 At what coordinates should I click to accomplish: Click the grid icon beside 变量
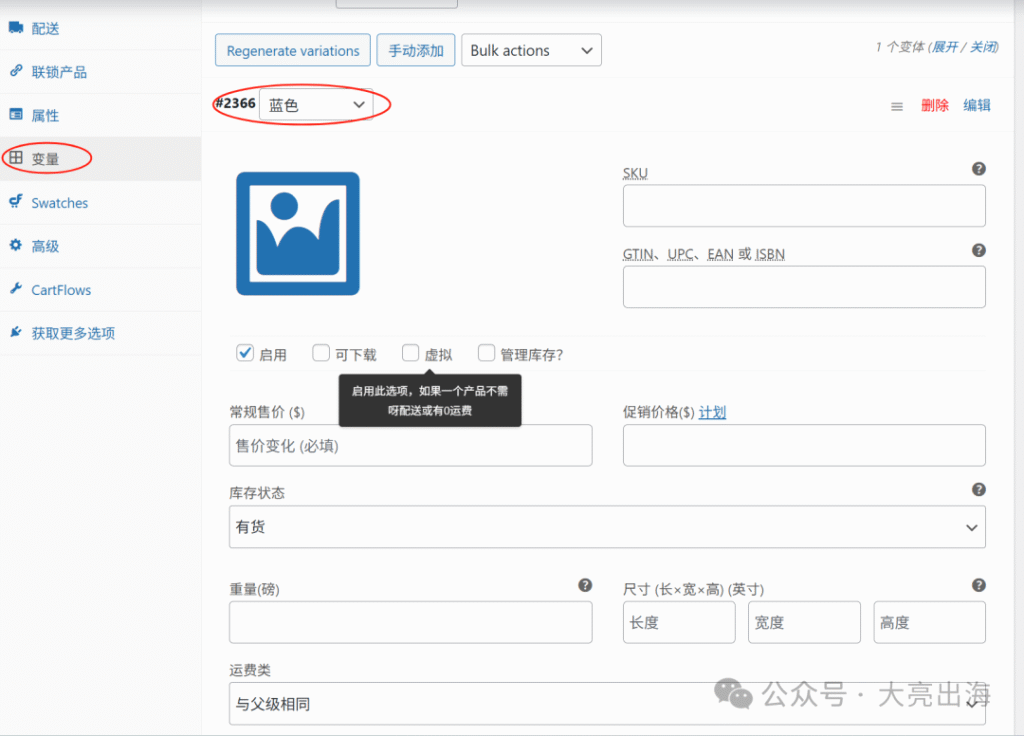tap(16, 157)
